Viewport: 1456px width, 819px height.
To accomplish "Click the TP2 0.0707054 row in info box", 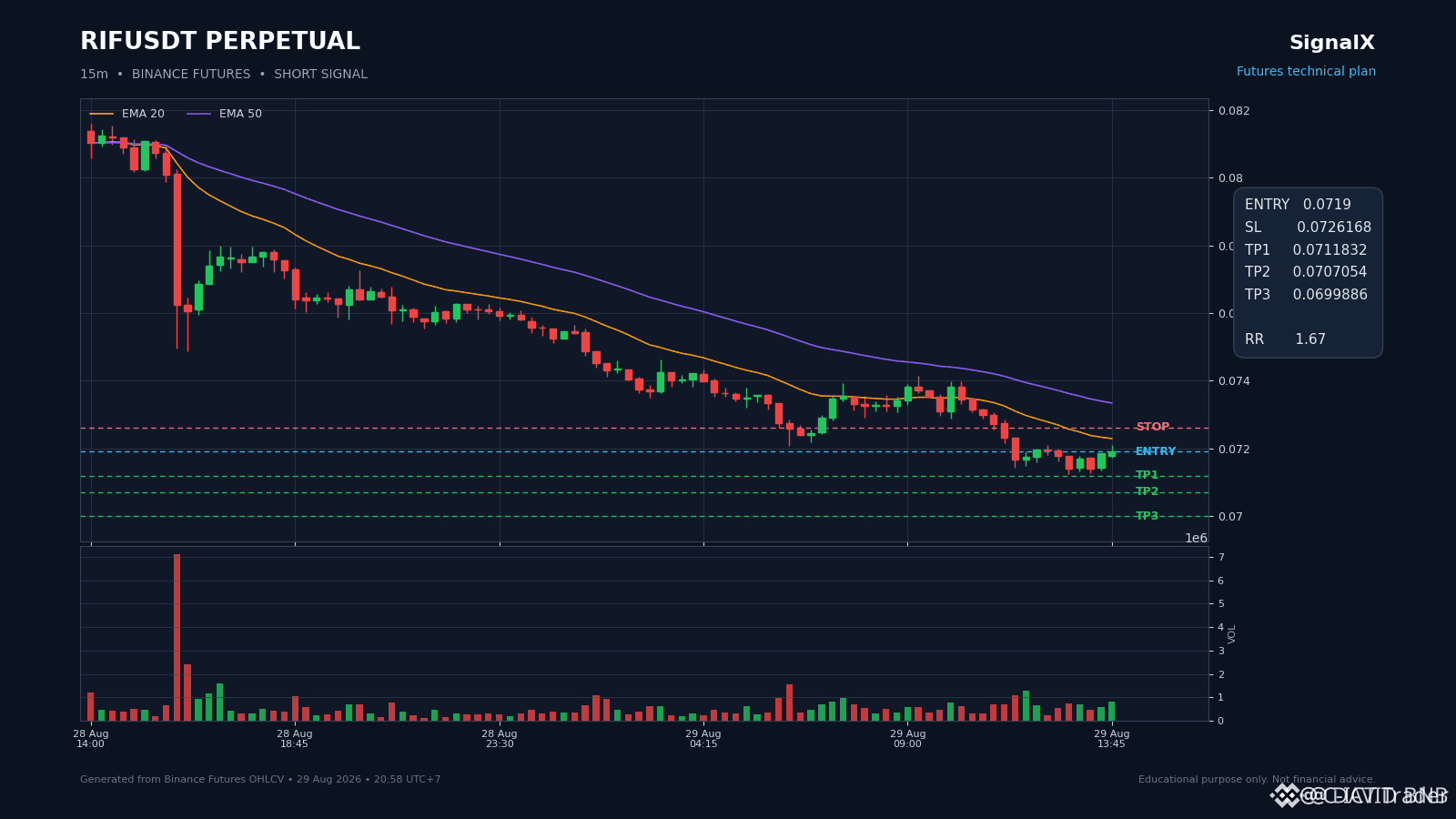I will click(x=1306, y=272).
